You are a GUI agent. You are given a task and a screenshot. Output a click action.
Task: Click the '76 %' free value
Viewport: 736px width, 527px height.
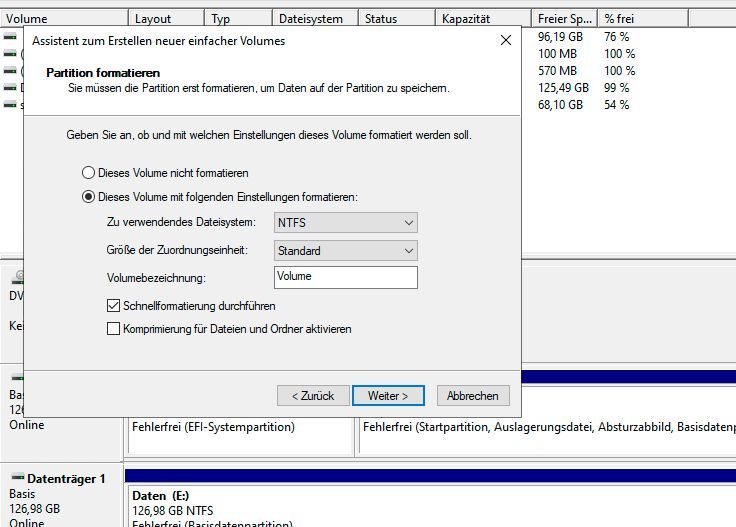[616, 37]
